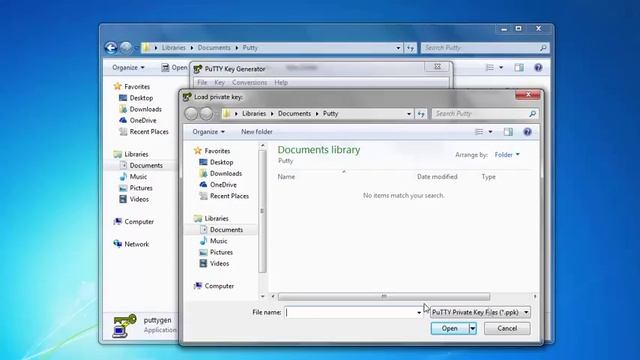Open dialog view options dropdown arrow
Viewport: 640px width, 360px height.
tap(490, 132)
